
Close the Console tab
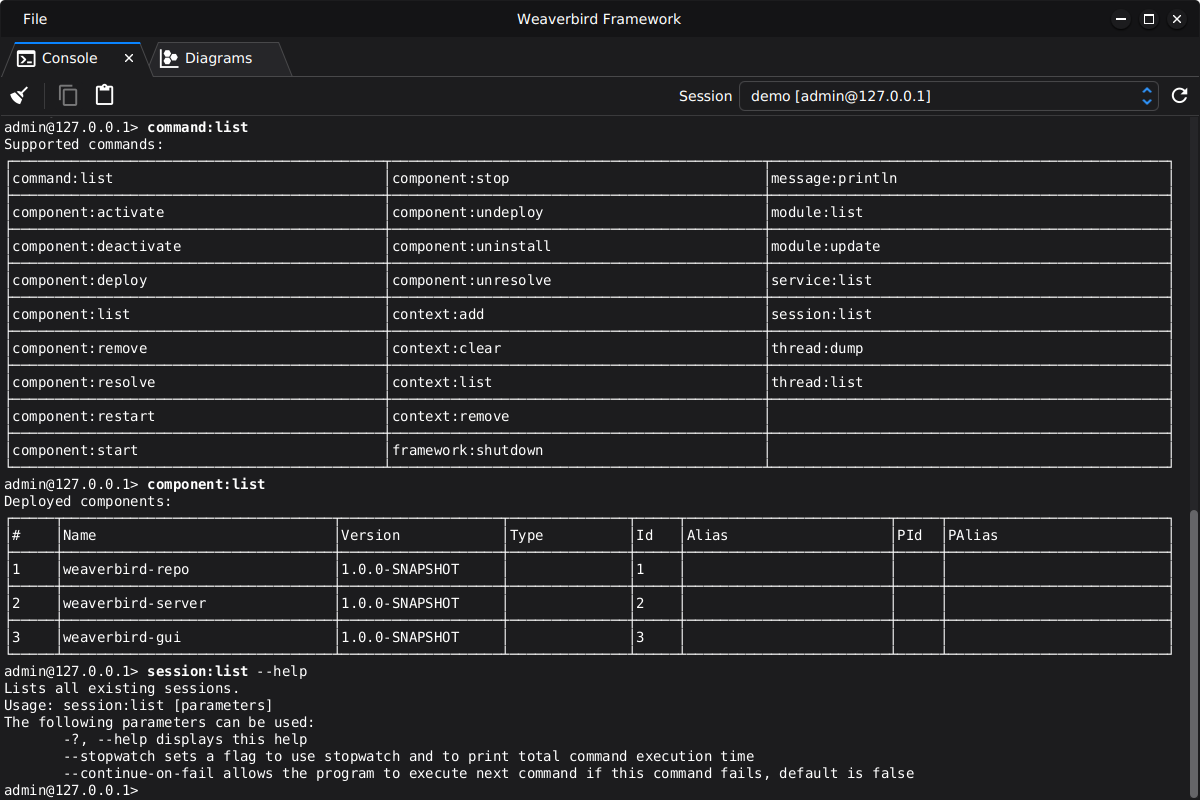(128, 57)
